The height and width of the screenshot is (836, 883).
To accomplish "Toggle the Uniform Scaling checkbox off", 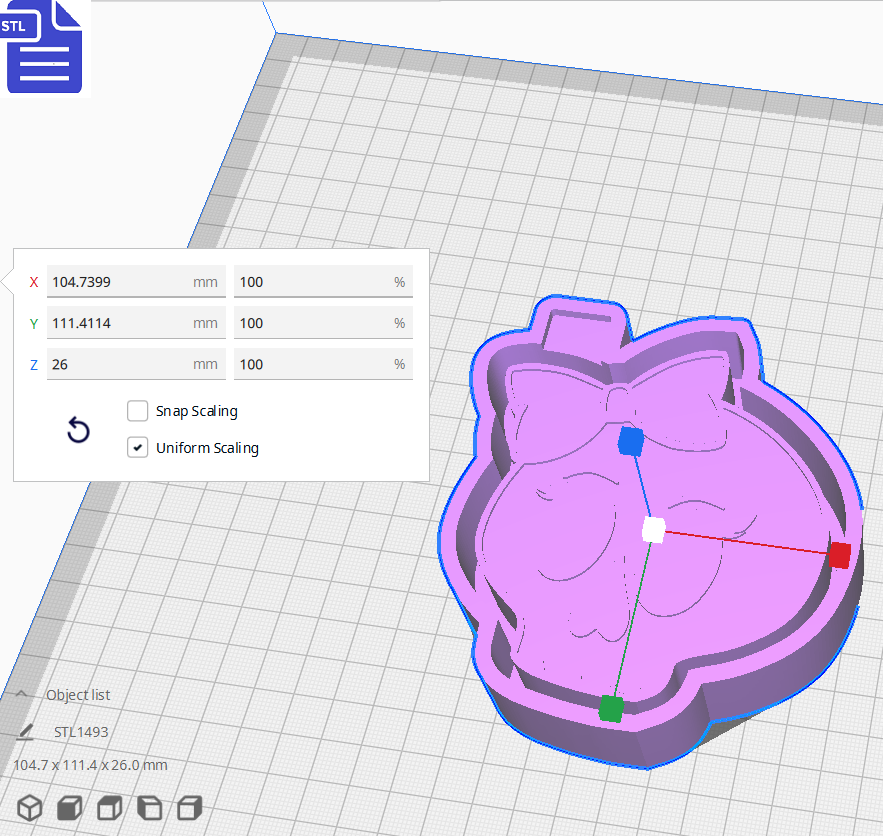I will pyautogui.click(x=137, y=447).
